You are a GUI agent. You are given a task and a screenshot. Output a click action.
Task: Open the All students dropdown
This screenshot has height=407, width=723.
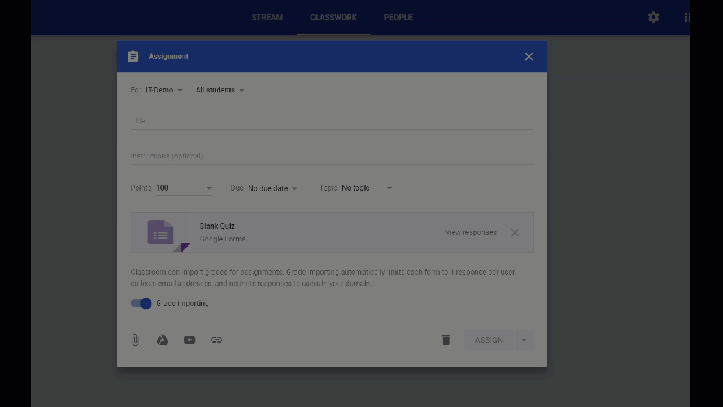coord(220,90)
